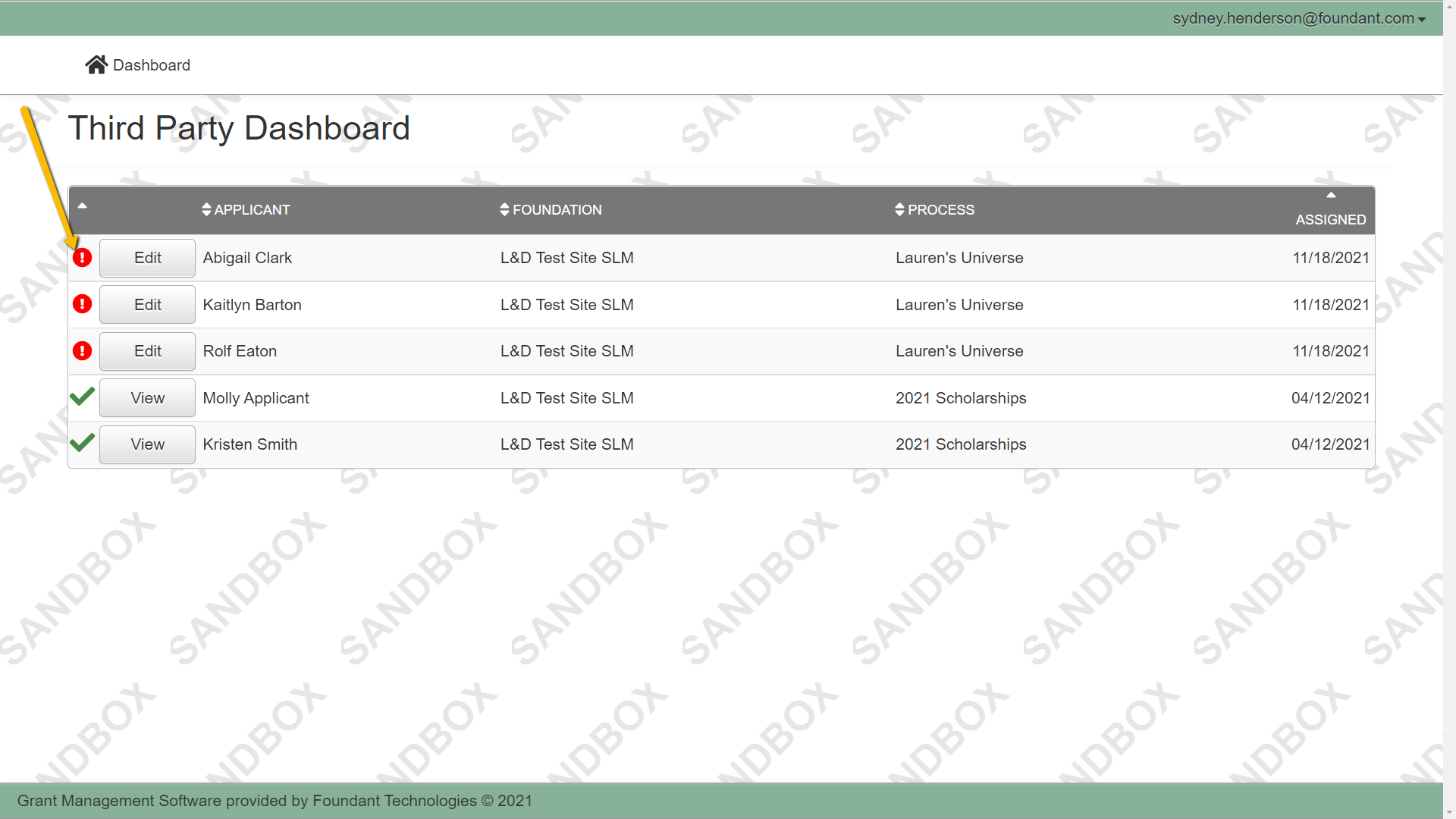View Molly Applicant's submission
The height and width of the screenshot is (819, 1456).
coord(147,398)
